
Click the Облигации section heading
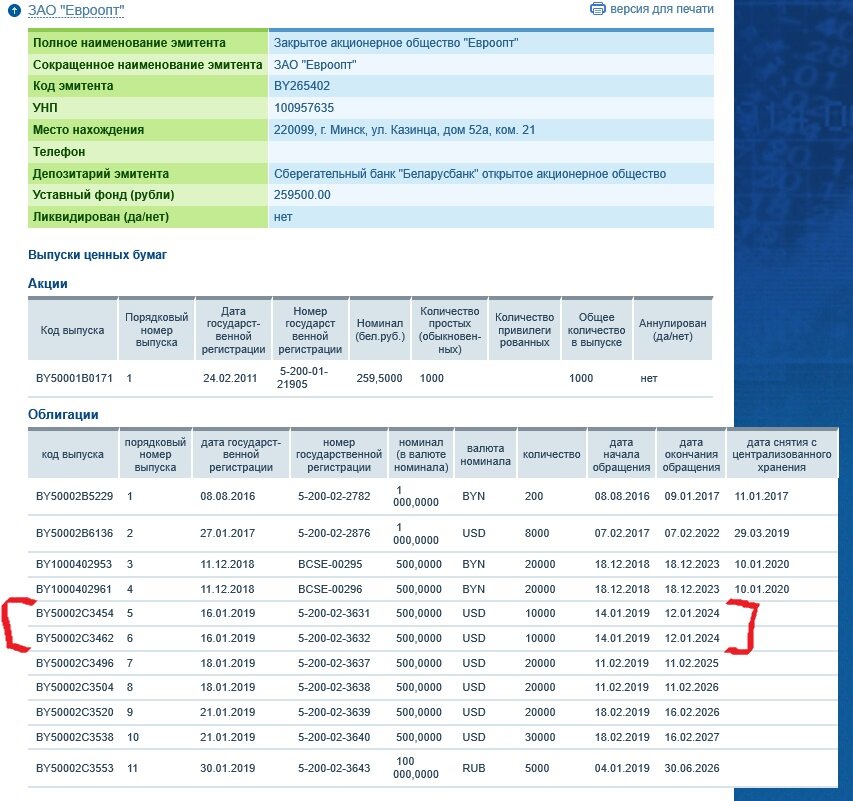click(x=63, y=415)
